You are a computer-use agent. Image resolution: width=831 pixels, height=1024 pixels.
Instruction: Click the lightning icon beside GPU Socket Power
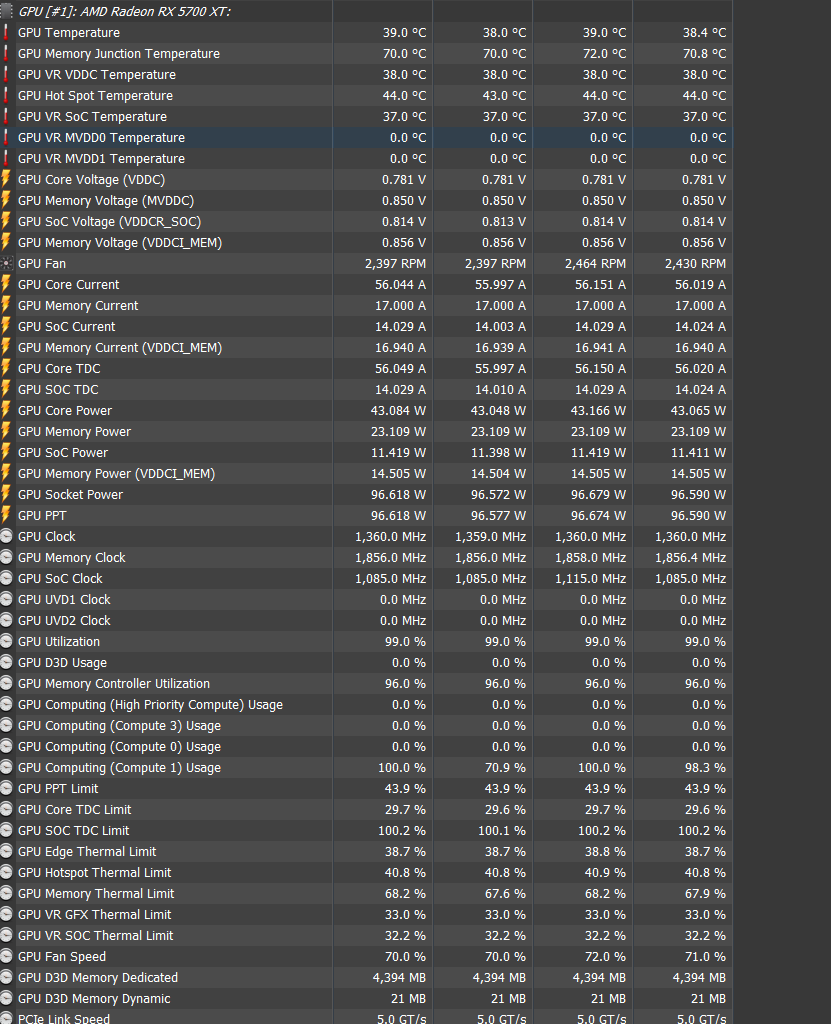6,494
